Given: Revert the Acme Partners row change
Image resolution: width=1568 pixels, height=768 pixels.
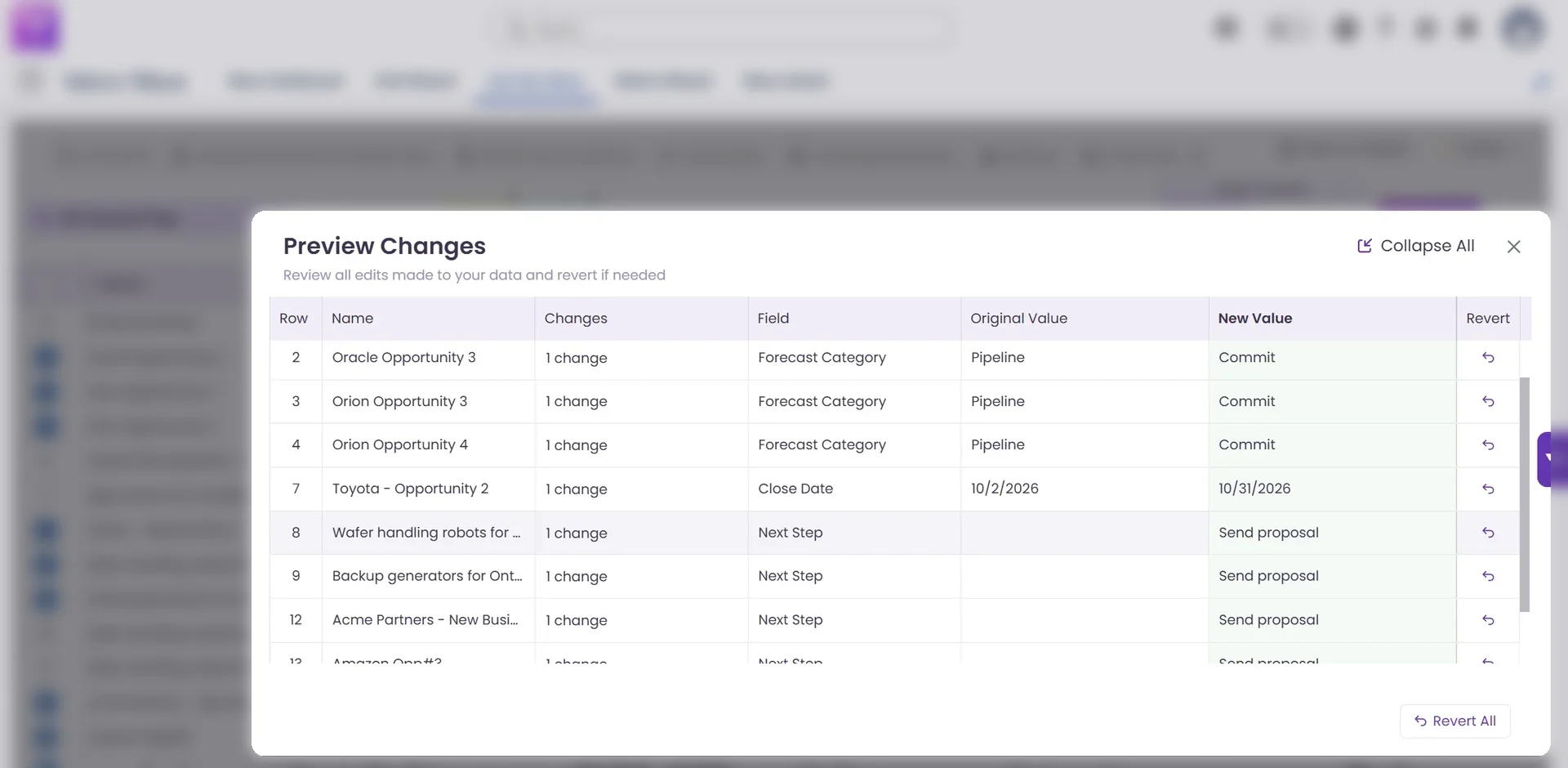Looking at the screenshot, I should 1488,620.
